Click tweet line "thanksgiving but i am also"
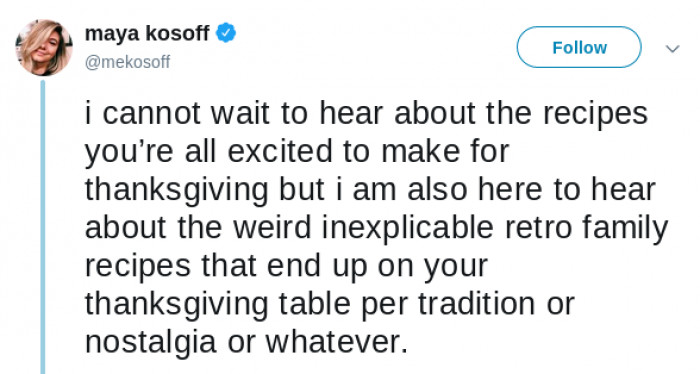700x374 pixels. coord(370,190)
